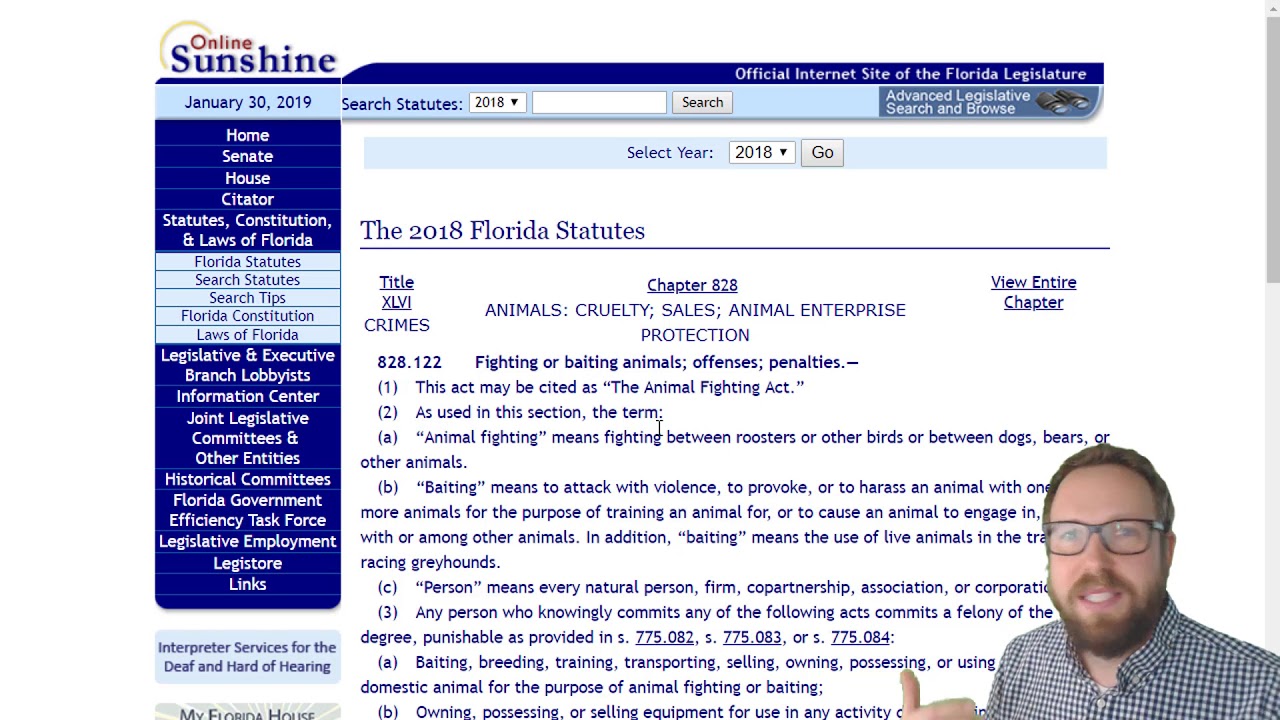
Task: Click the My Florida House banner
Action: pos(247,712)
